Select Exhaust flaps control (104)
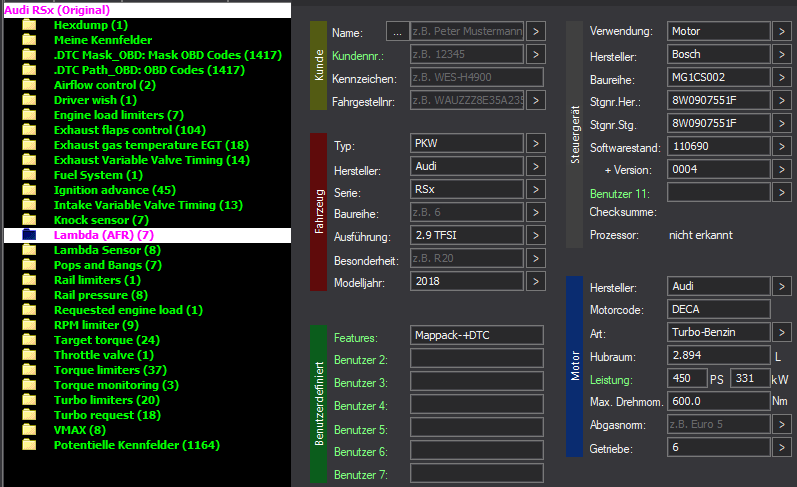 point(130,130)
